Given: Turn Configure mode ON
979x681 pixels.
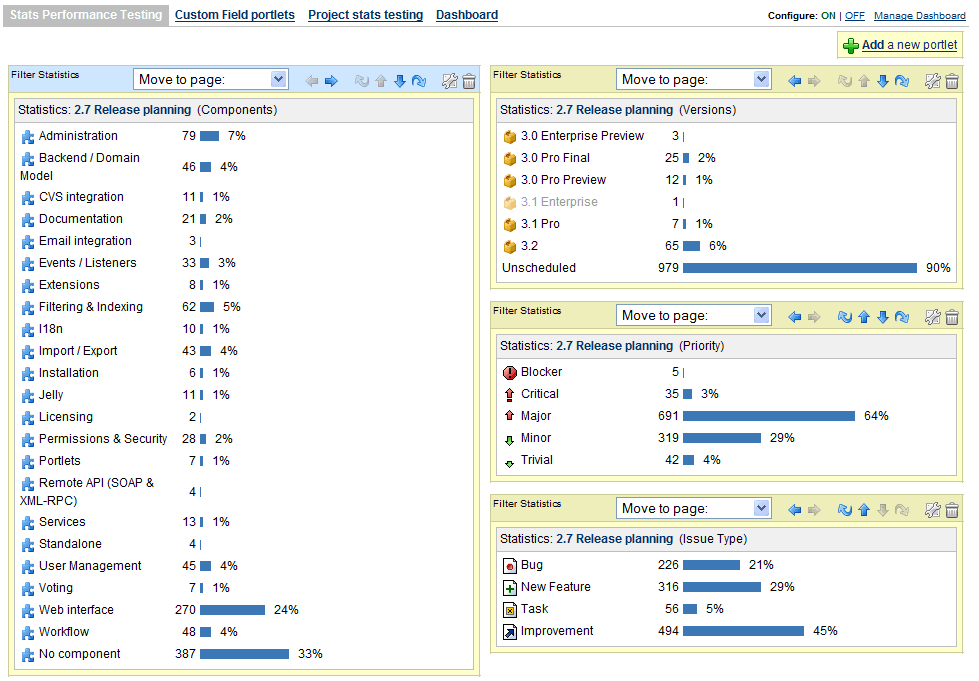Looking at the screenshot, I should pos(829,16).
